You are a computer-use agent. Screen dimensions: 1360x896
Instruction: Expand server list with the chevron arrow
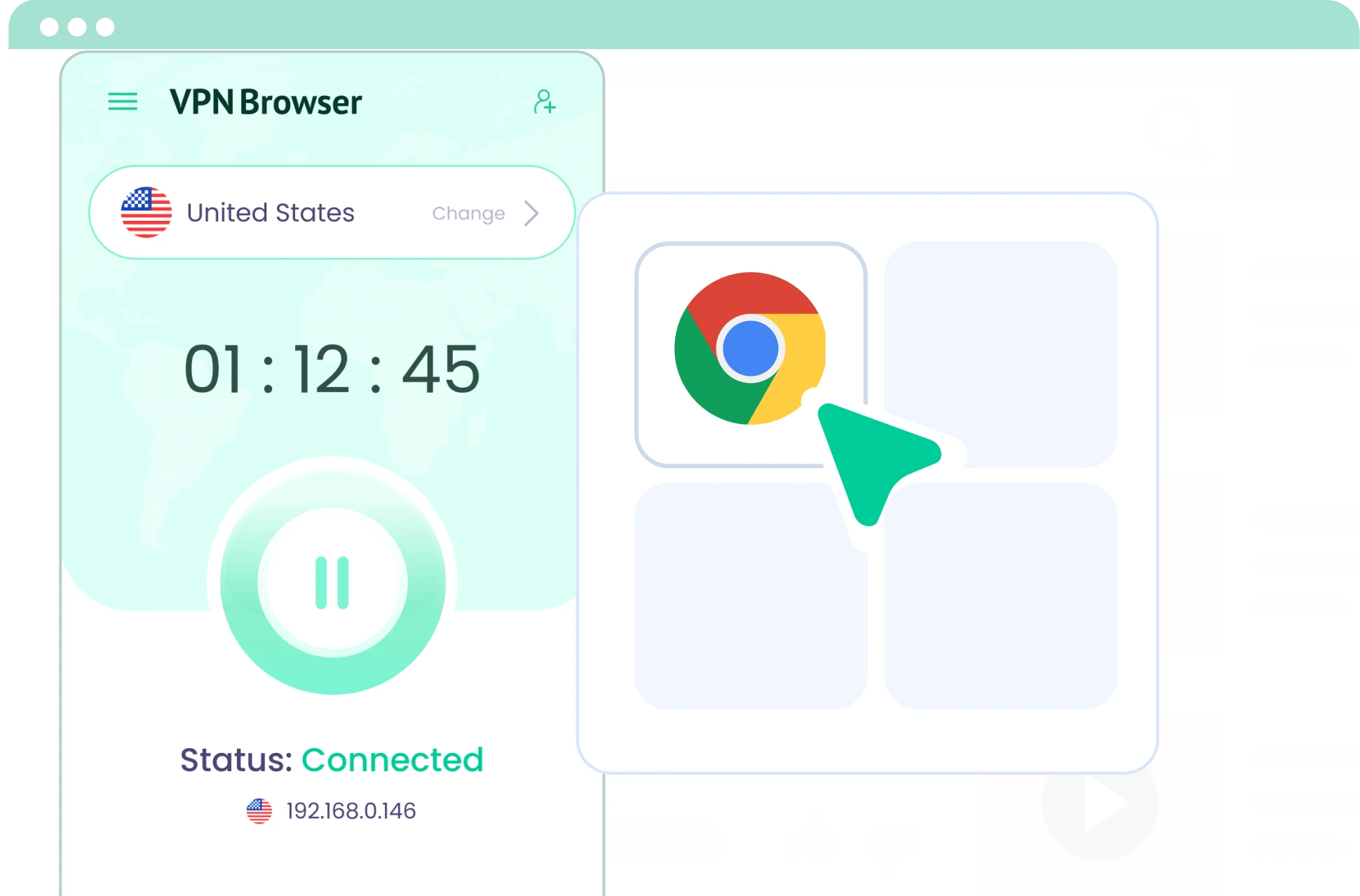click(531, 213)
